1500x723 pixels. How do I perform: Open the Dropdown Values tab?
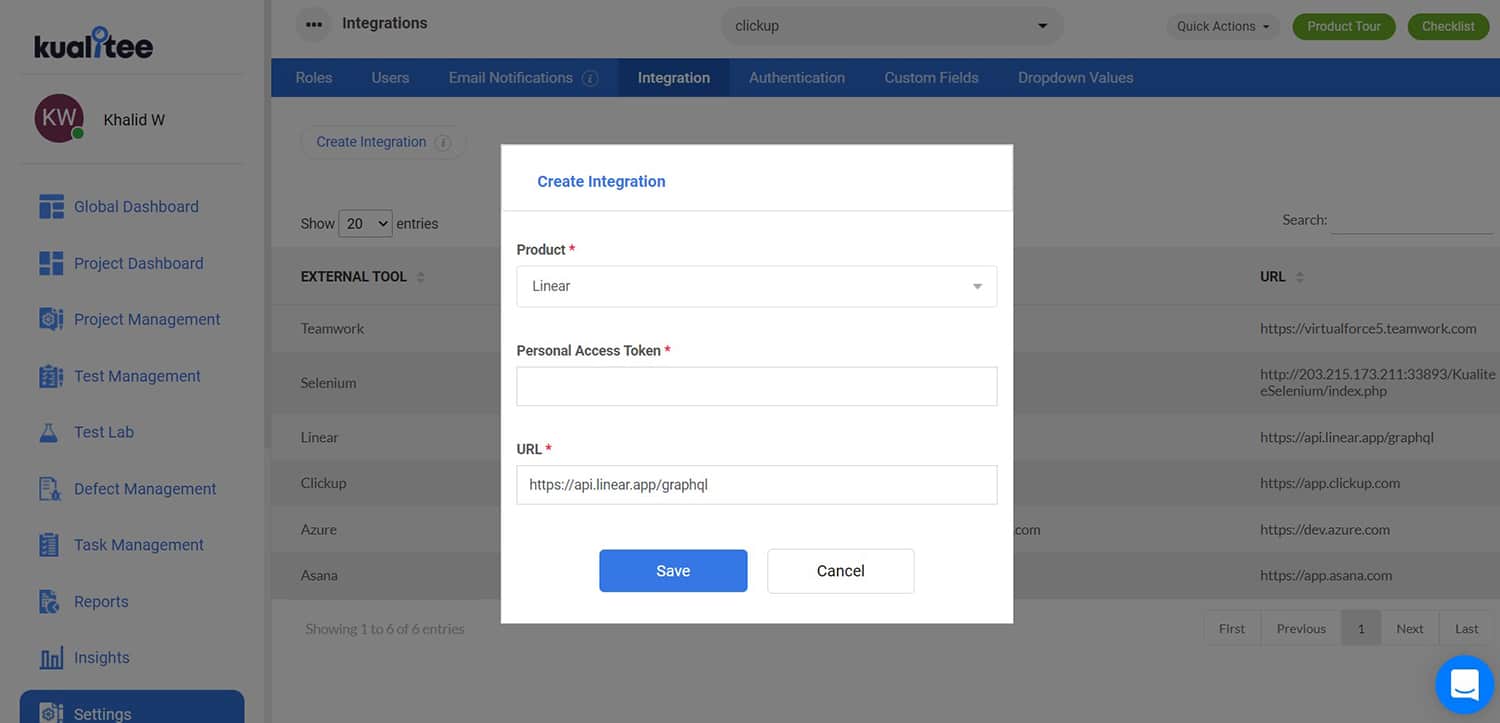coord(1076,78)
